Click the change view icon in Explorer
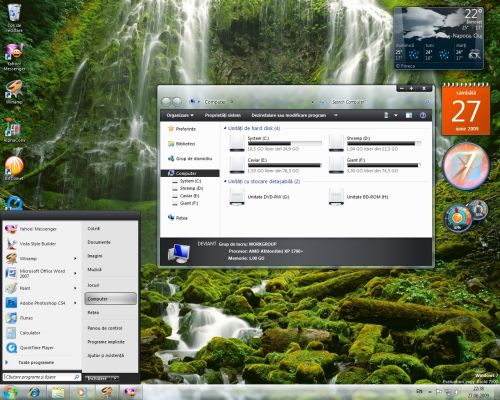 tap(386, 115)
